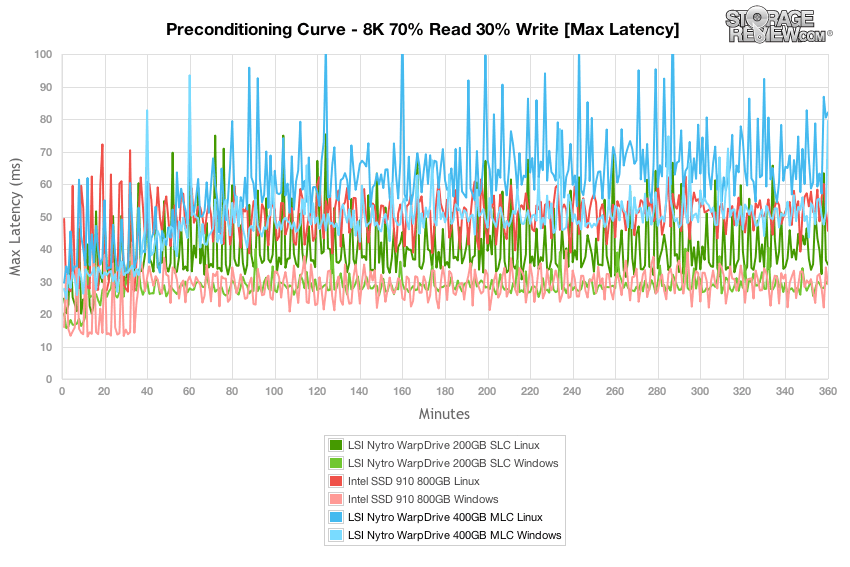This screenshot has height=567, width=850.
Task: Click the dark green SLC Linux legend swatch
Action: pyautogui.click(x=336, y=445)
